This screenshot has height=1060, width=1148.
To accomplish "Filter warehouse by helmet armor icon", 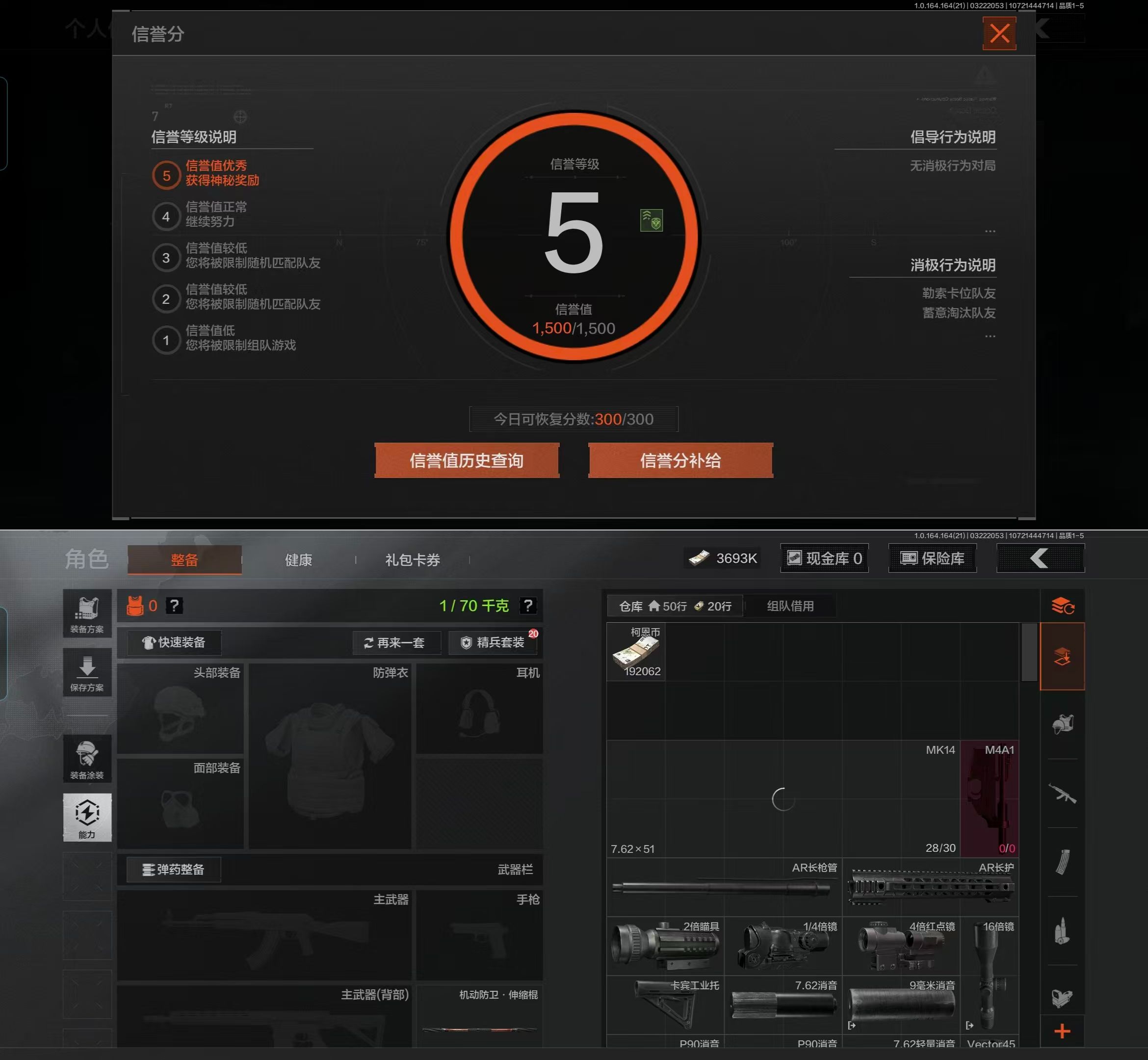I will (x=1062, y=724).
